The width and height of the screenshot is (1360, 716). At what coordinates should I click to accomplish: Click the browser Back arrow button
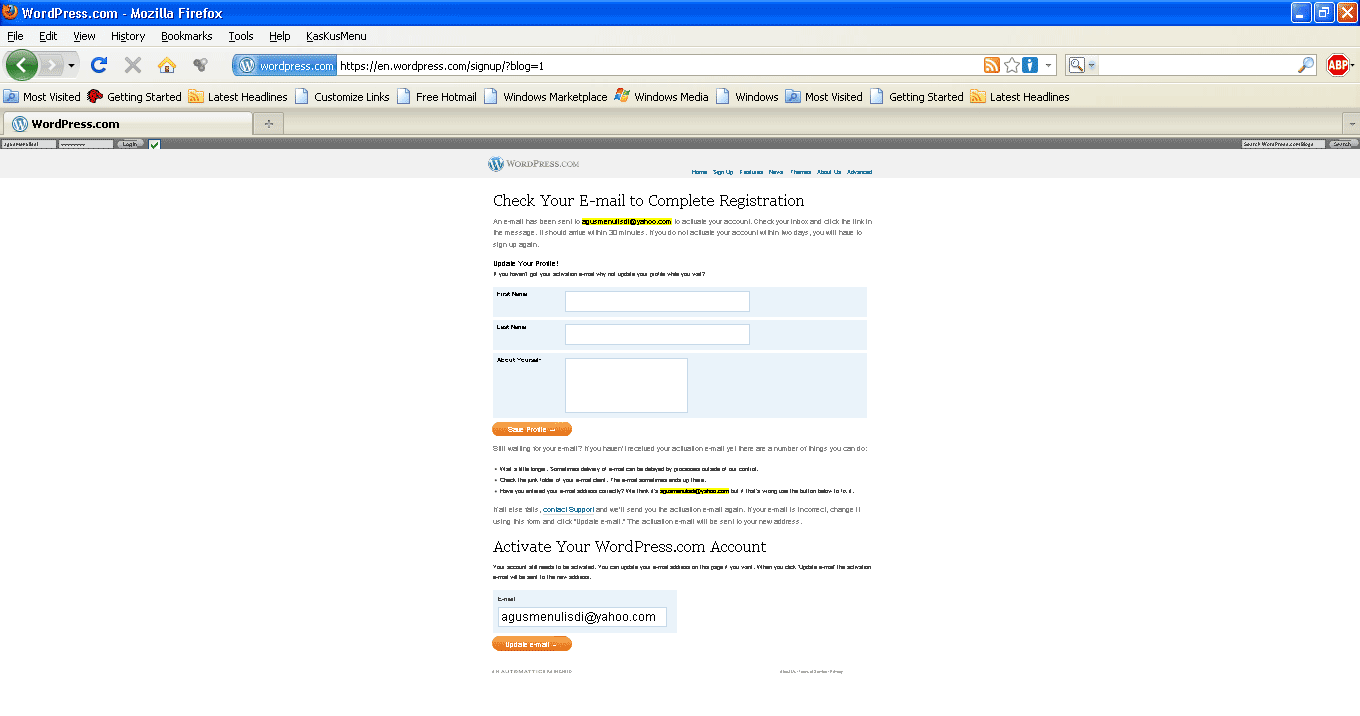22,65
